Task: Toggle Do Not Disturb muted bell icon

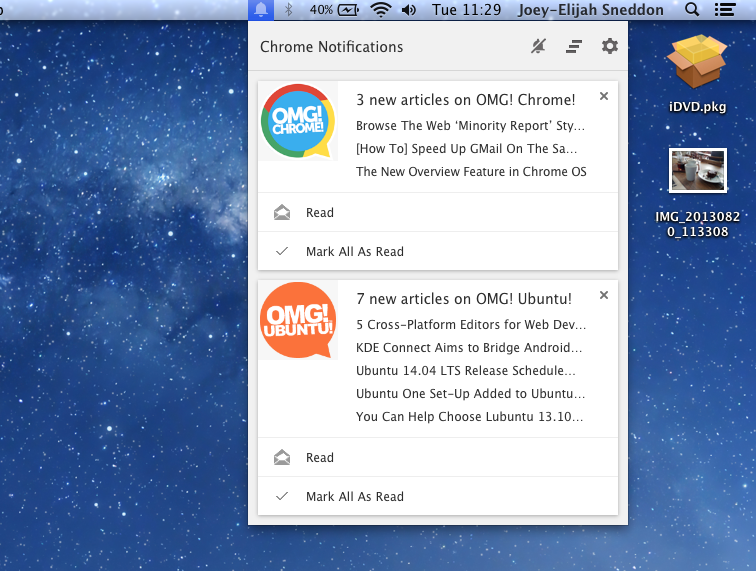Action: click(x=539, y=47)
